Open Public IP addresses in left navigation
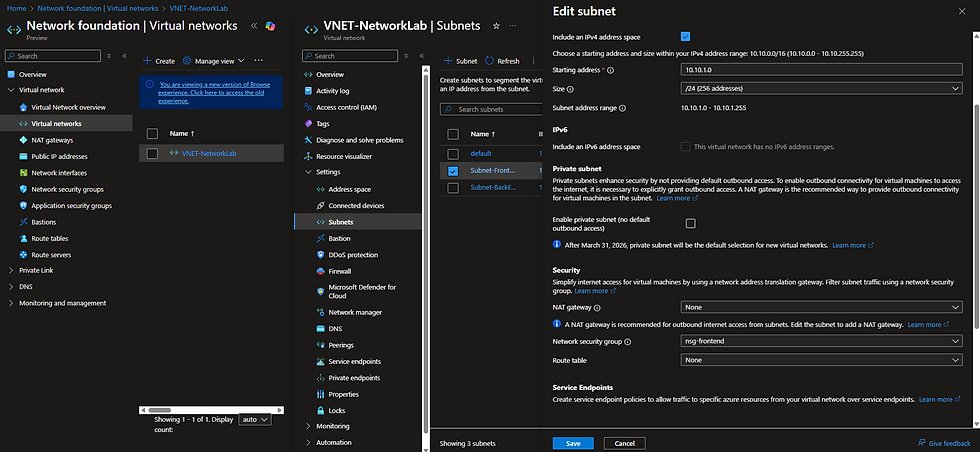Viewport: 980px width, 452px height. [x=59, y=156]
